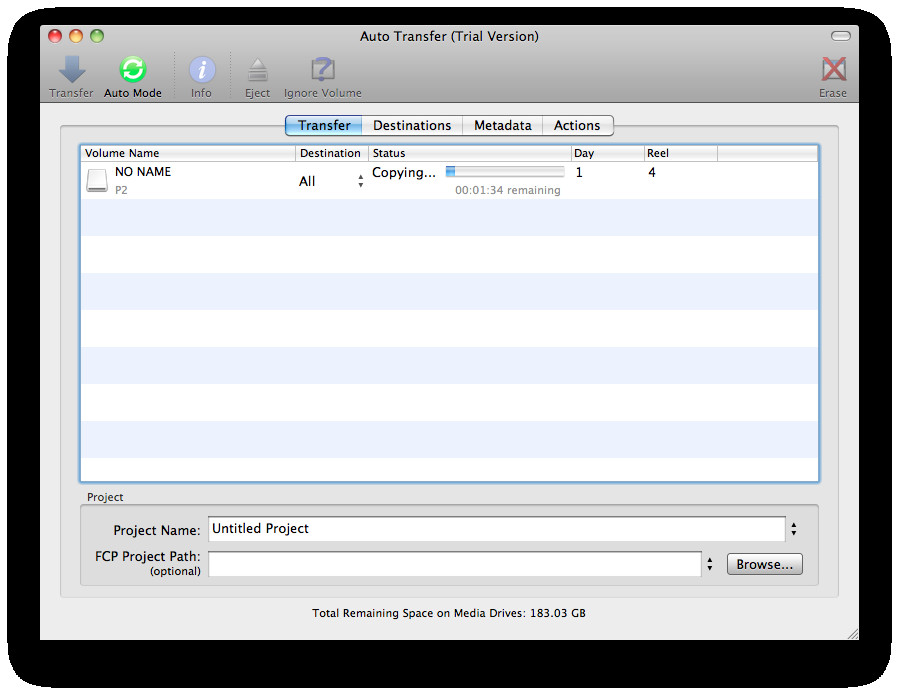
Task: Click Reel value 4 cell
Action: point(652,173)
